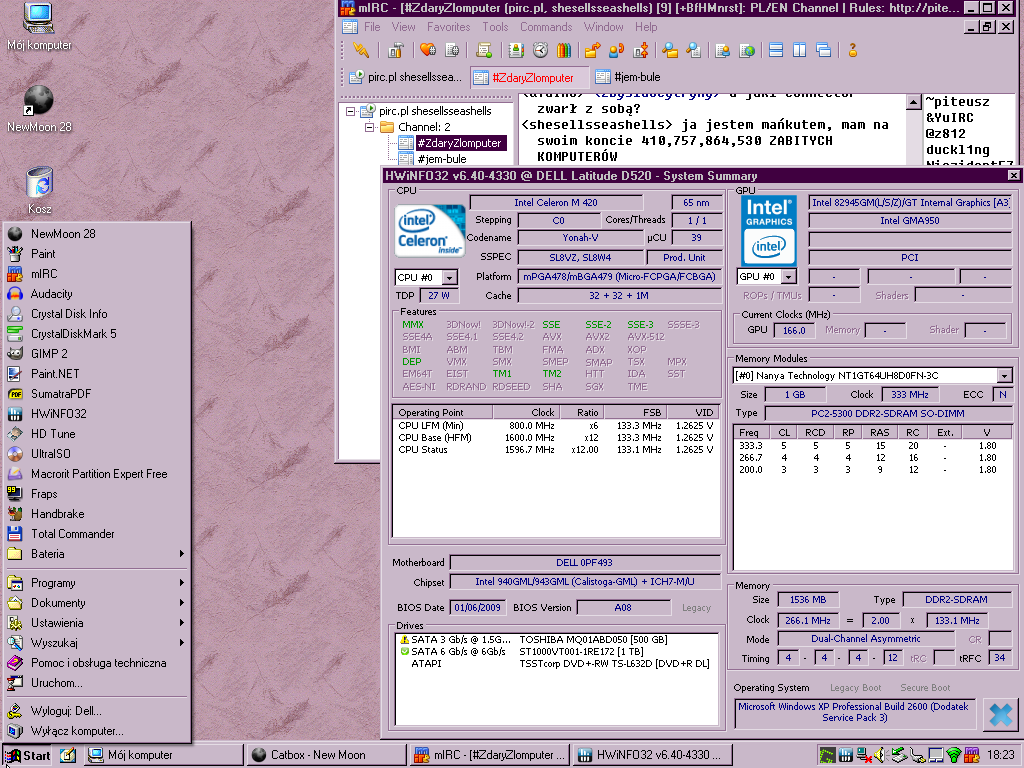This screenshot has width=1024, height=768.
Task: Expand Wyszukaj in the Start menu
Action: pyautogui.click(x=97, y=643)
